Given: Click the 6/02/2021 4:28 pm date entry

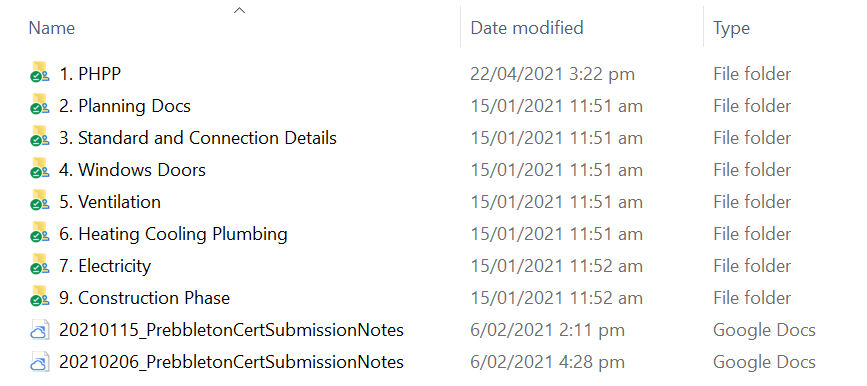Looking at the screenshot, I should click(x=547, y=363).
